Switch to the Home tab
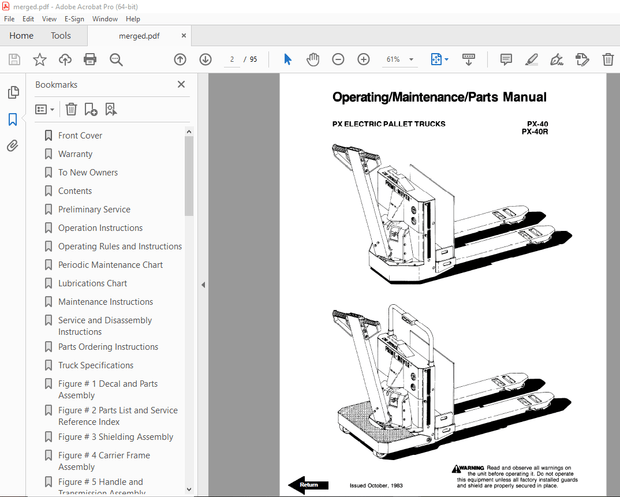The height and width of the screenshot is (497, 620). 21,36
